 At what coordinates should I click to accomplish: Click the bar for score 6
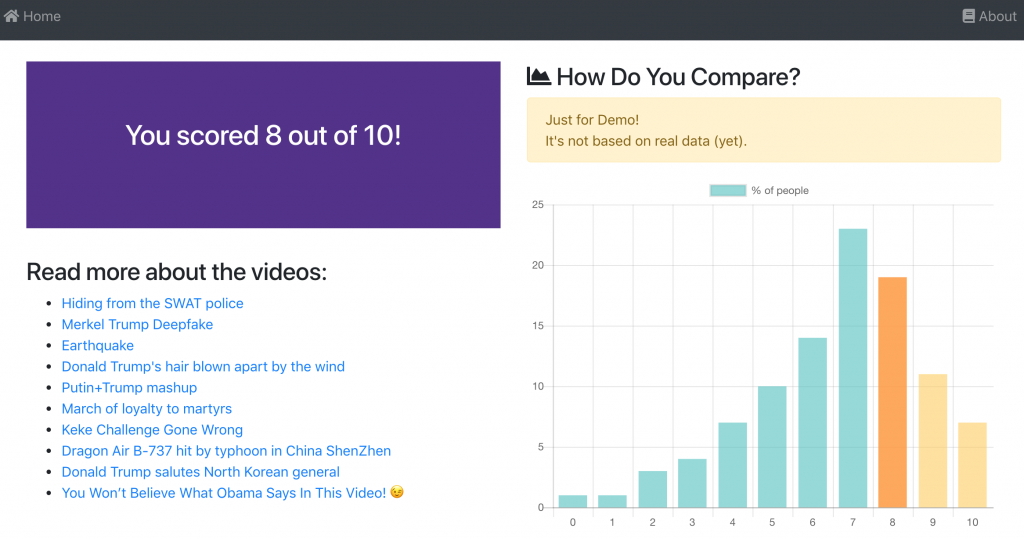tap(812, 423)
